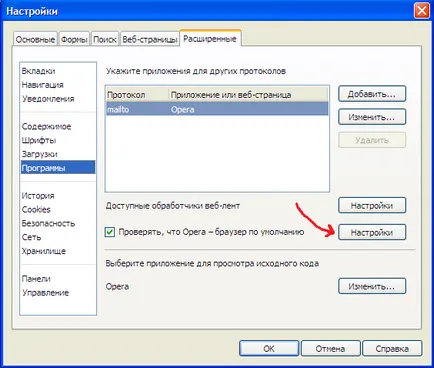Select Безопасность in the sidebar list

48,223
